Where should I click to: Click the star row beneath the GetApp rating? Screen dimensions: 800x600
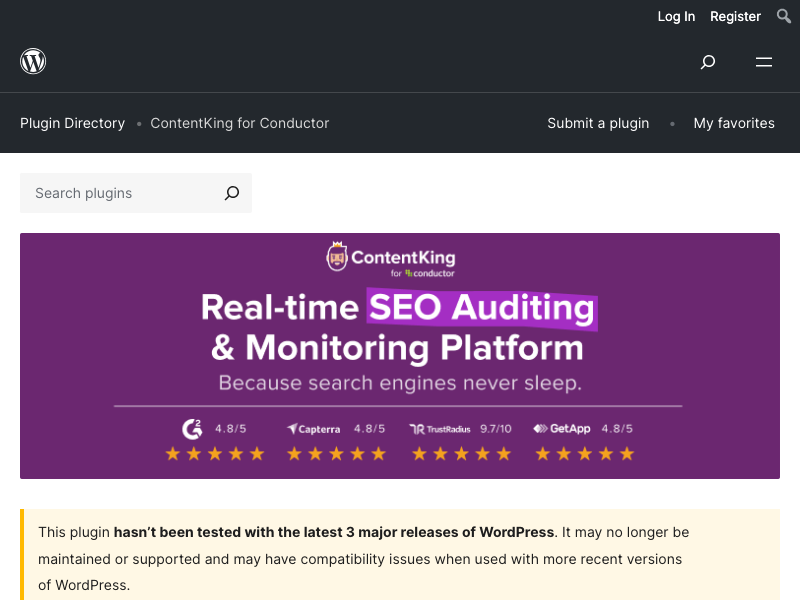[x=585, y=454]
